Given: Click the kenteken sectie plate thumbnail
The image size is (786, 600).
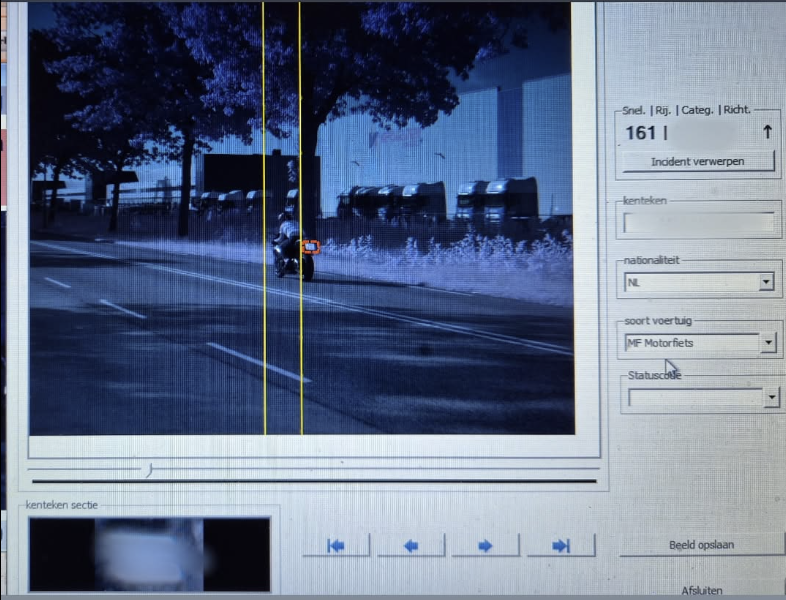Looking at the screenshot, I should coord(149,554).
